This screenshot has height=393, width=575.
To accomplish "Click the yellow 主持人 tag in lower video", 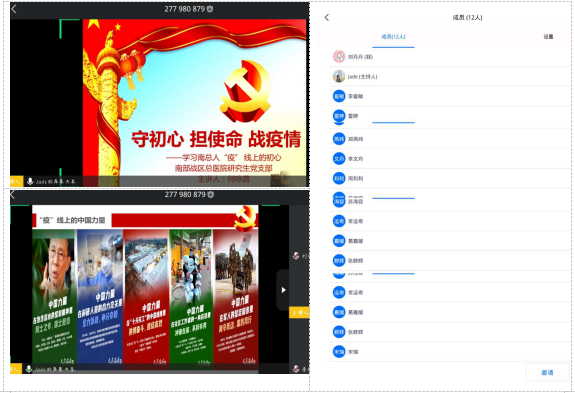I will coord(299,312).
